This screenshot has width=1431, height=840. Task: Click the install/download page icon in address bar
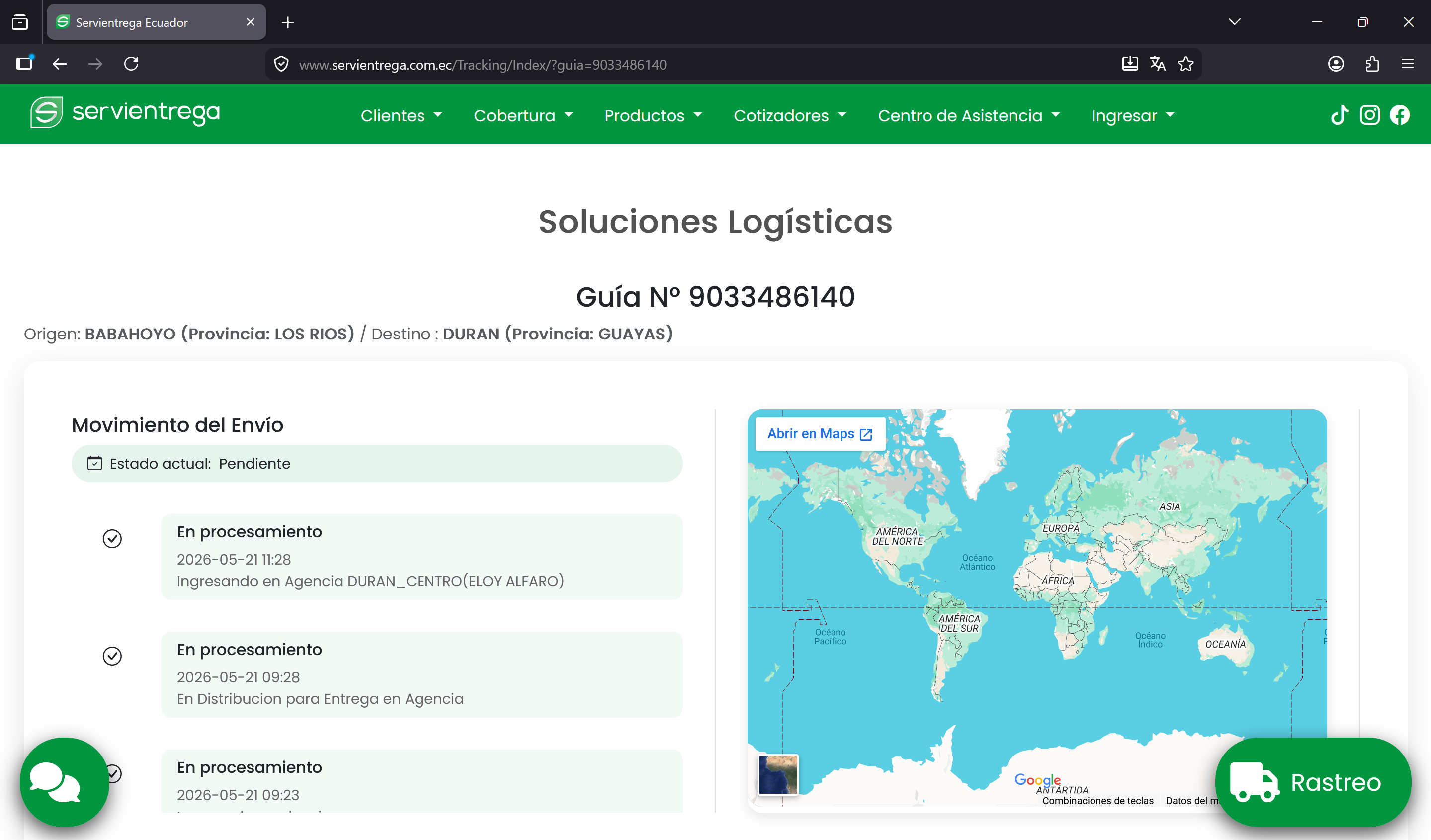click(x=1130, y=64)
